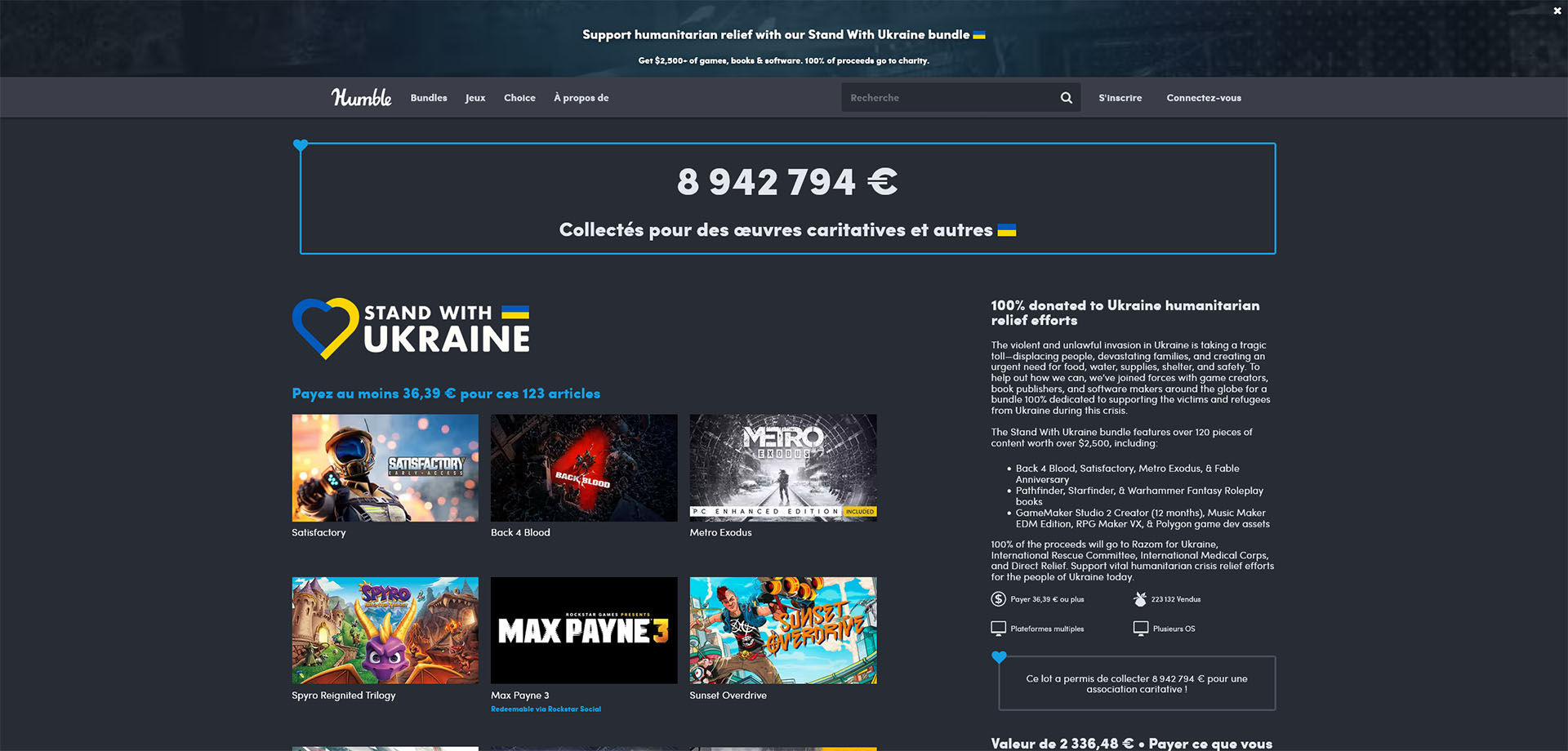Viewport: 1568px width, 751px height.
Task: Click the Plusieurs OS label
Action: 1174,629
